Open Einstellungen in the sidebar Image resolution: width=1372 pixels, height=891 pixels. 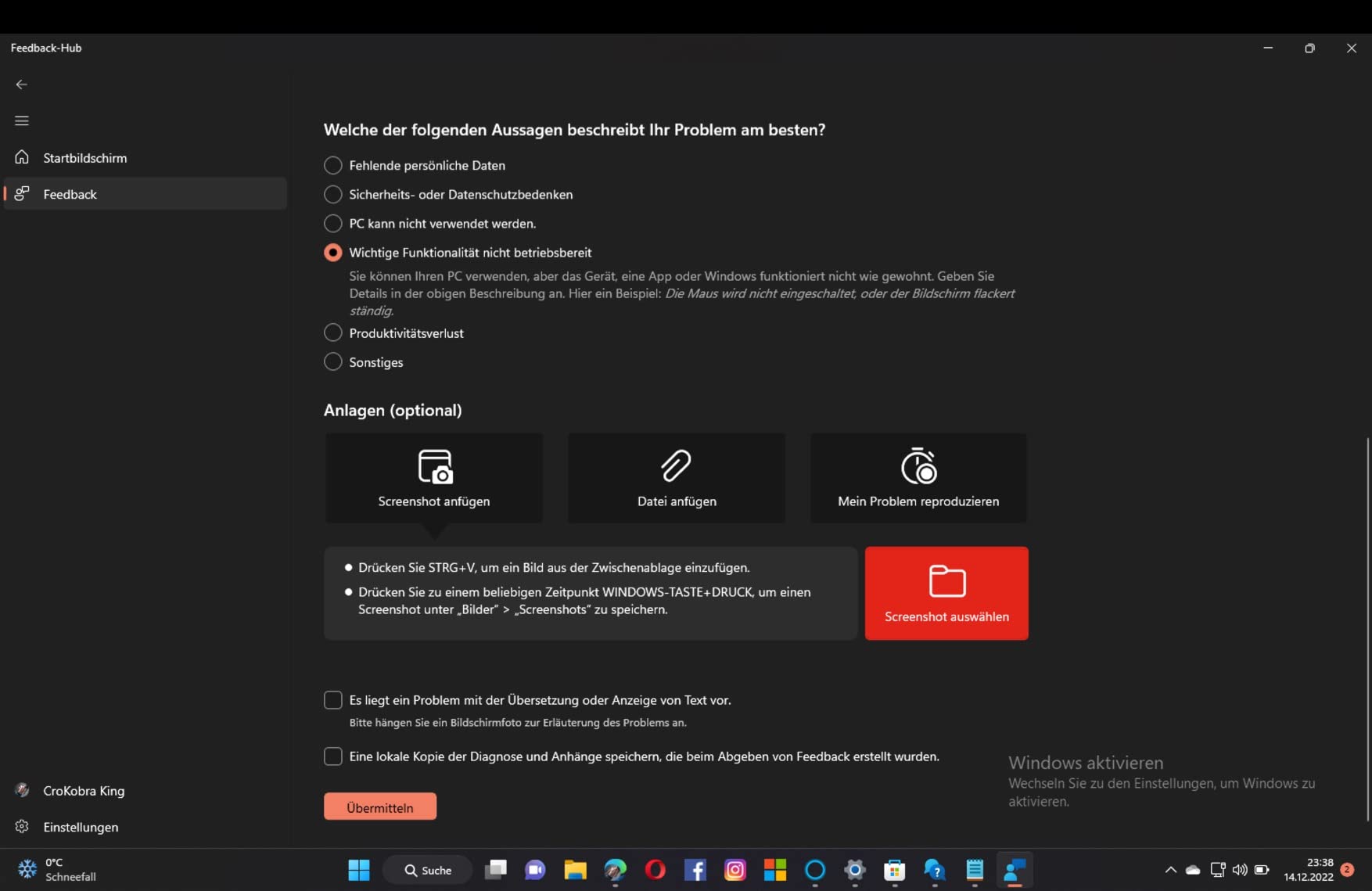pos(145,827)
